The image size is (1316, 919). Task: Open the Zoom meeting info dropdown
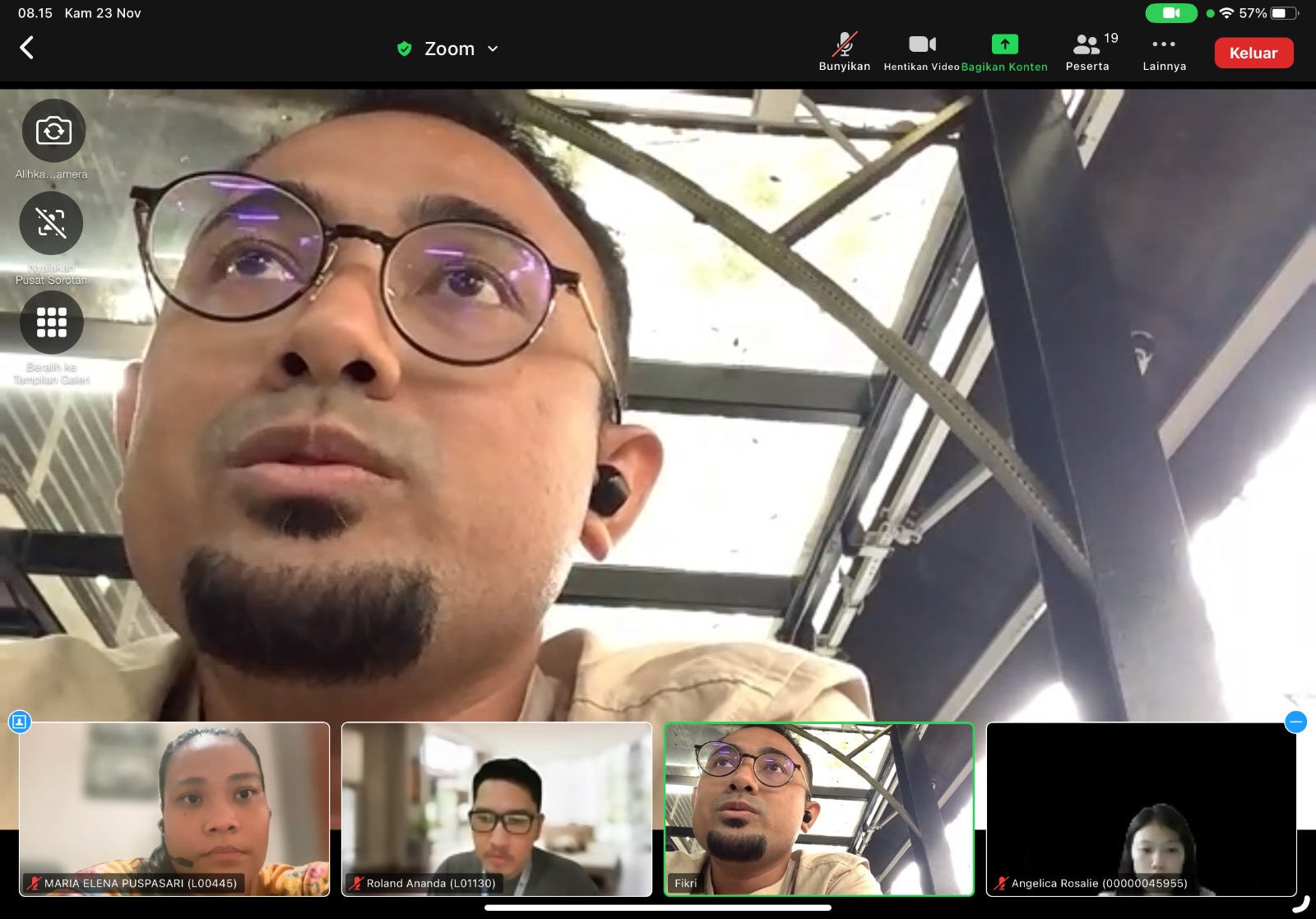[493, 49]
